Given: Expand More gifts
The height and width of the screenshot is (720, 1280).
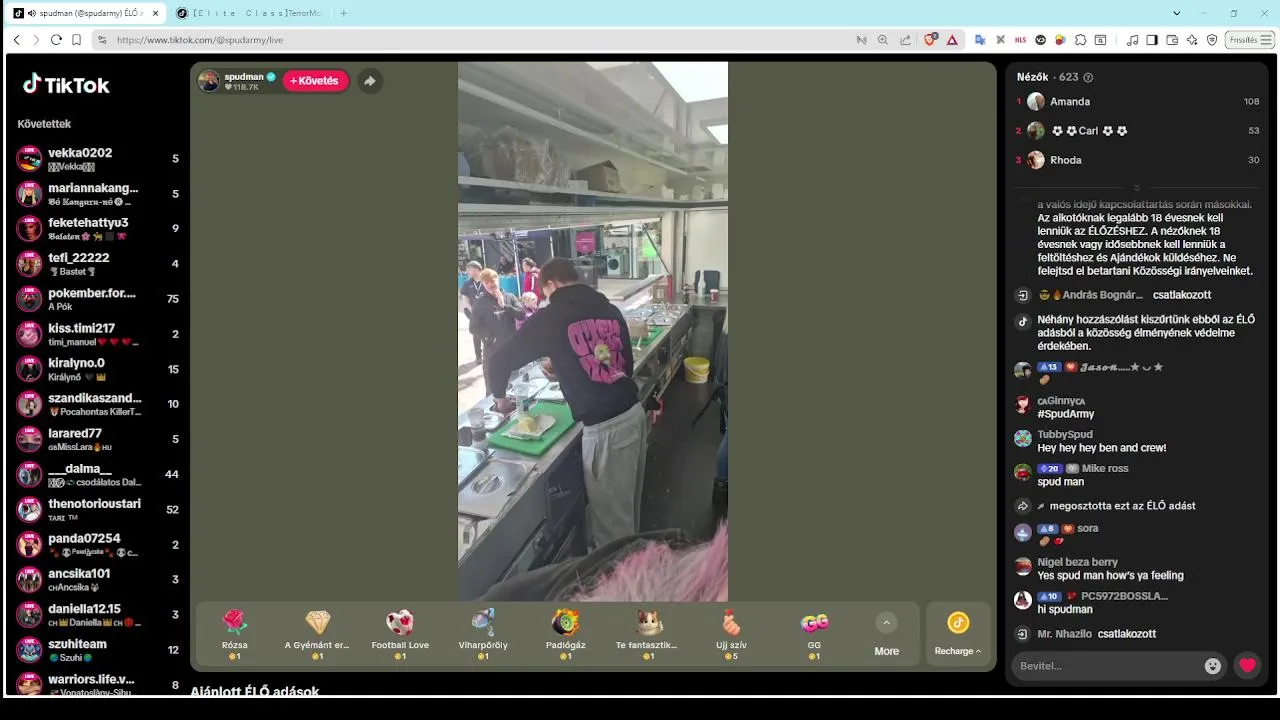Looking at the screenshot, I should coord(886,635).
